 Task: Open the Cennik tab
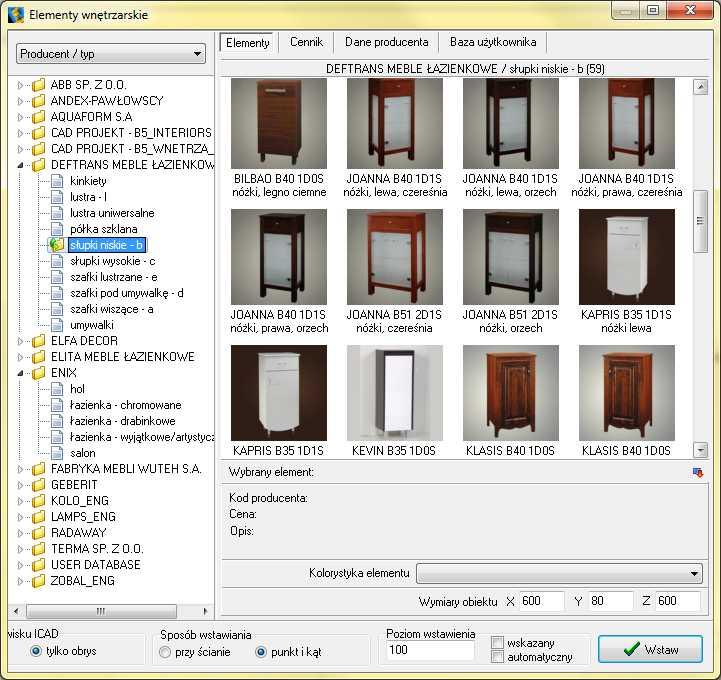pyautogui.click(x=306, y=42)
